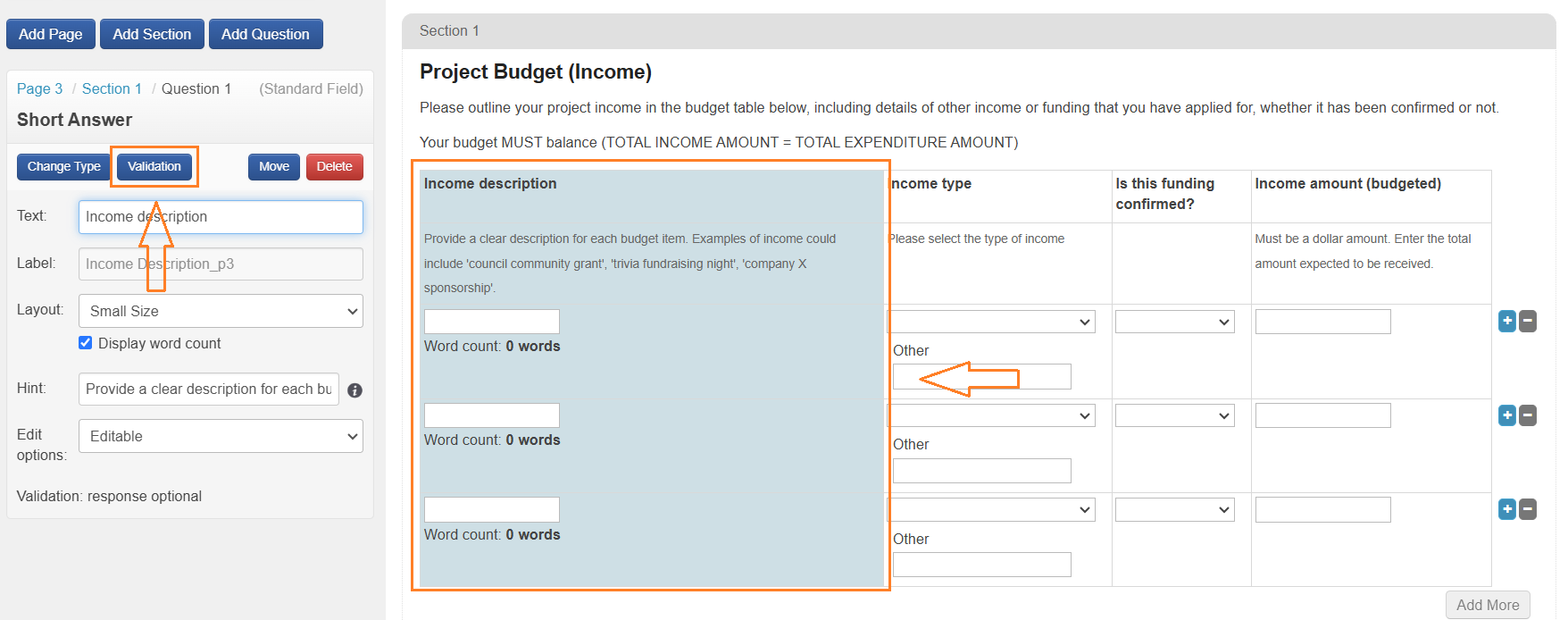Click the Add More button

(1487, 605)
